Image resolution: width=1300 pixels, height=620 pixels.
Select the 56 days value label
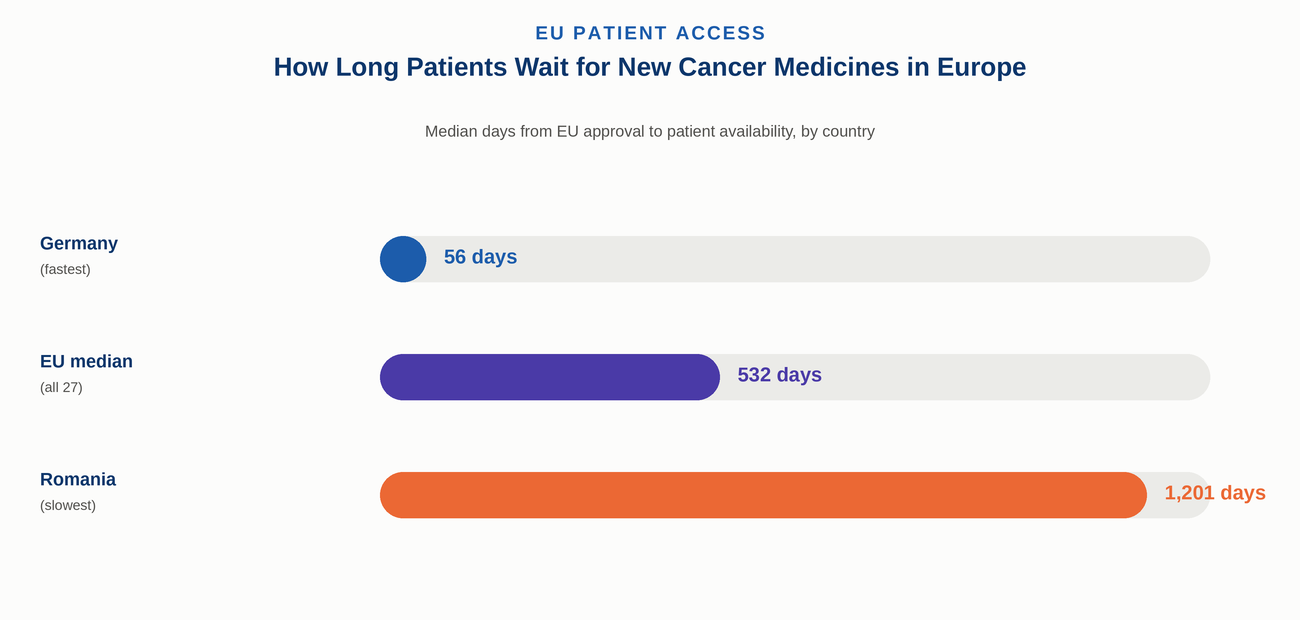[x=480, y=257]
